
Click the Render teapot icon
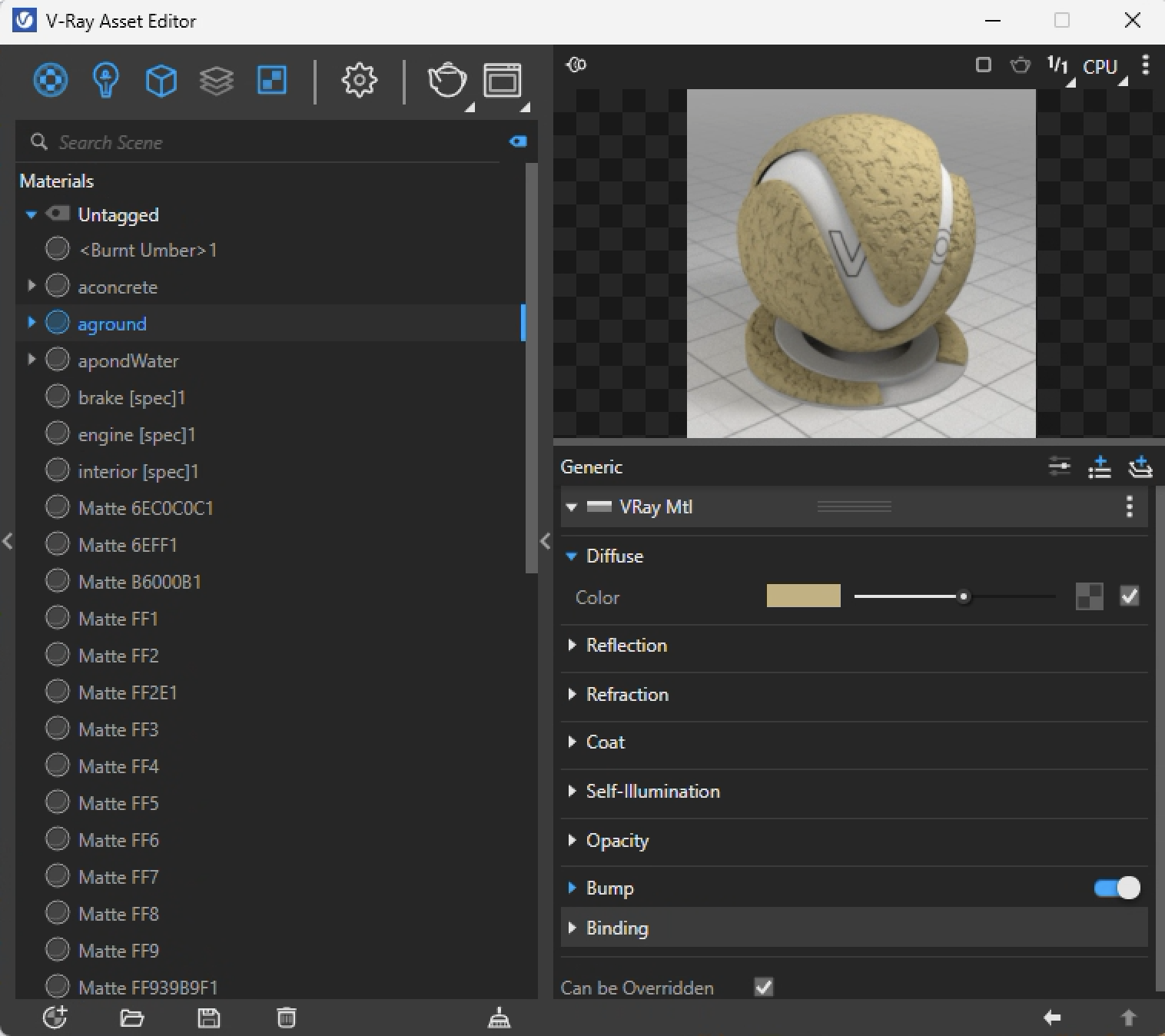[447, 81]
